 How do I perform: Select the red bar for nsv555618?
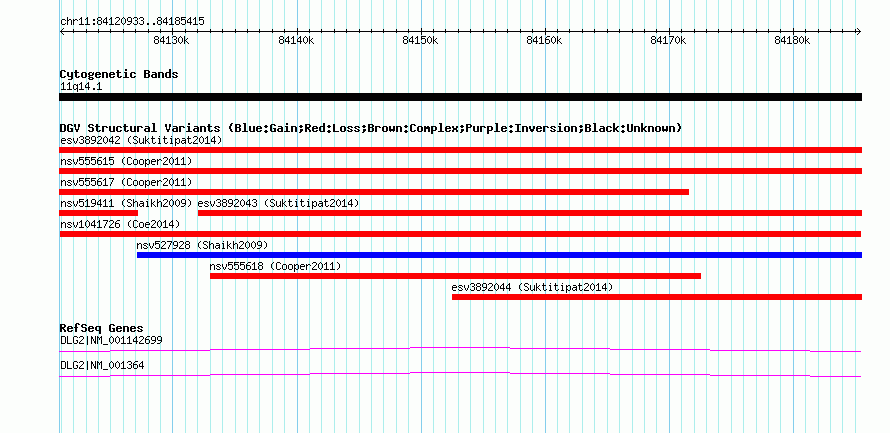pos(455,276)
